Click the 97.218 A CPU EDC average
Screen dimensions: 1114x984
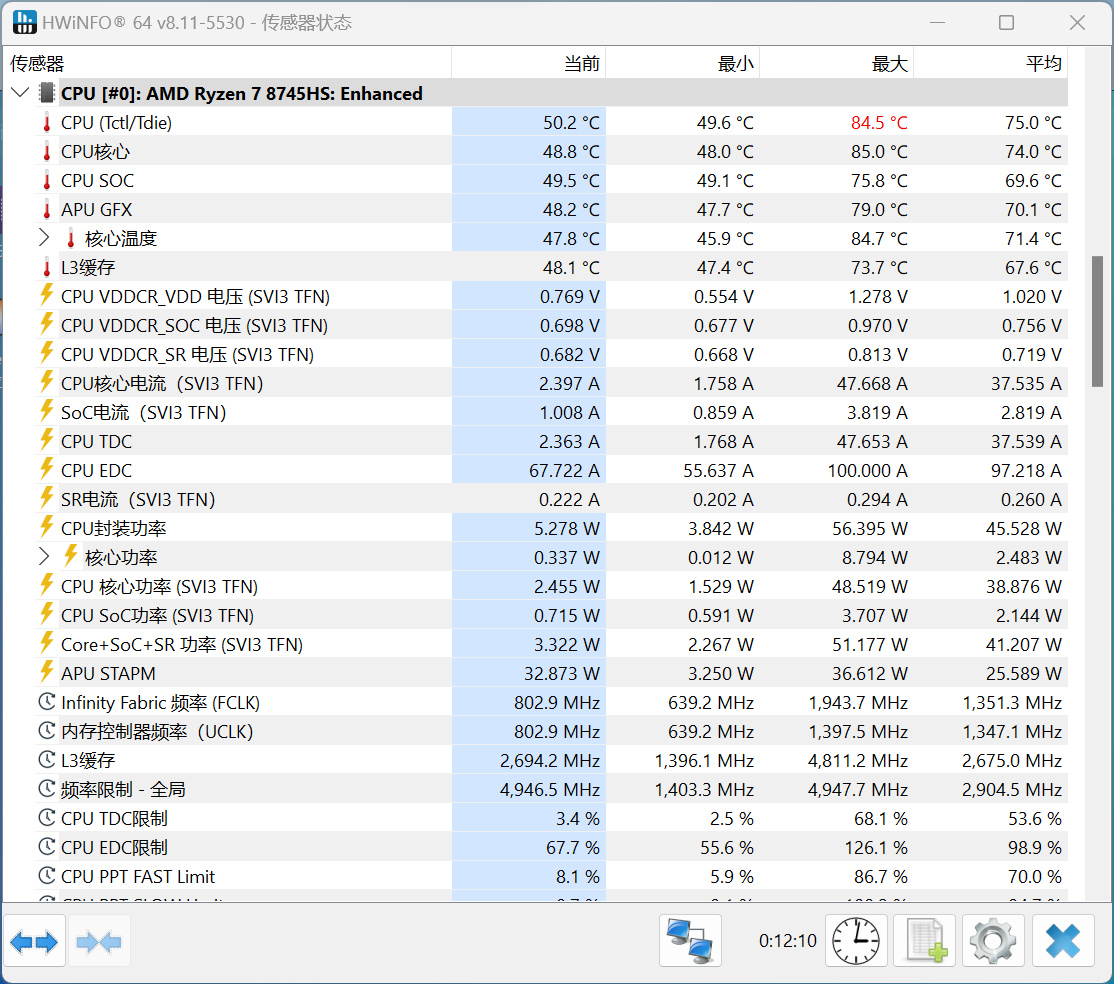tap(1026, 470)
